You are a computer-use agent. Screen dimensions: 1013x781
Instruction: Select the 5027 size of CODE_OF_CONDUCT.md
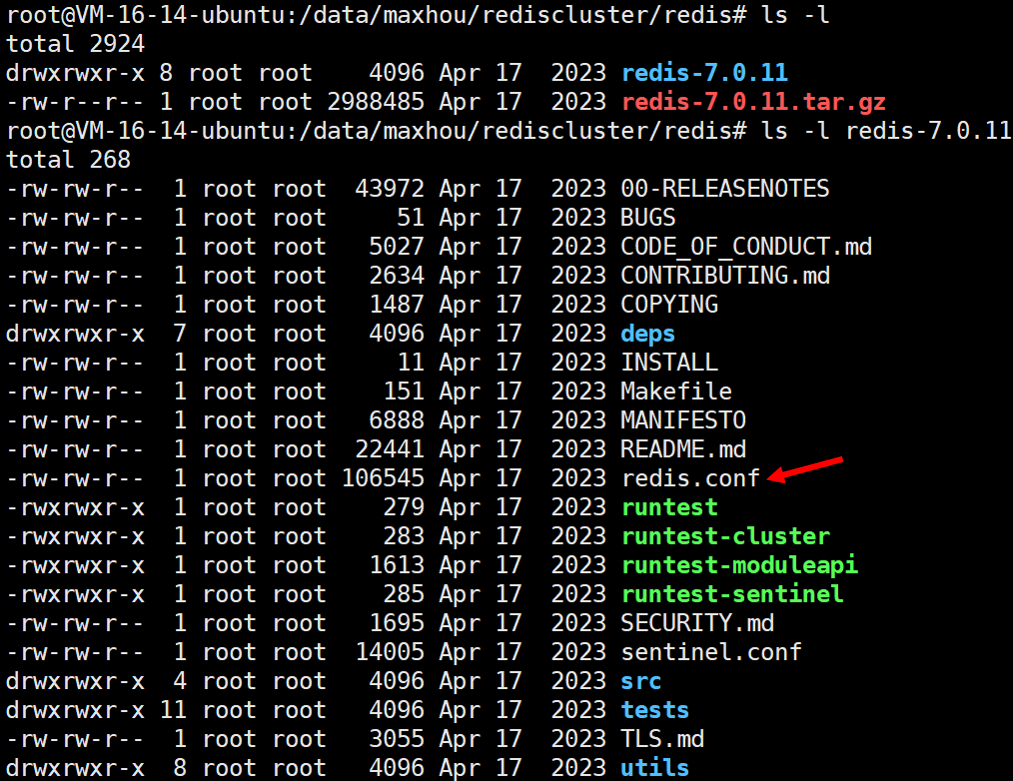tap(397, 247)
